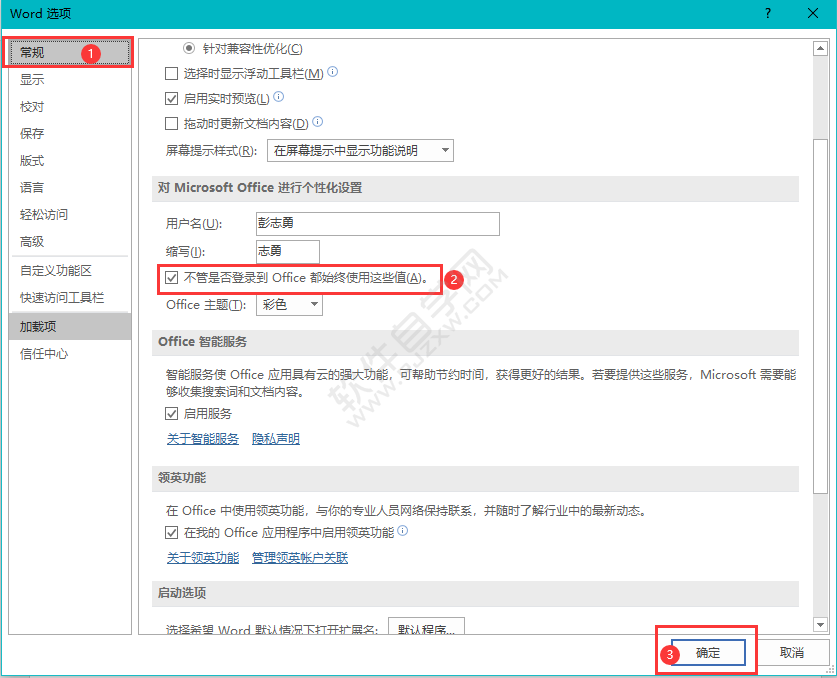Open the 信任中心 settings
This screenshot has width=837, height=678.
point(40,352)
